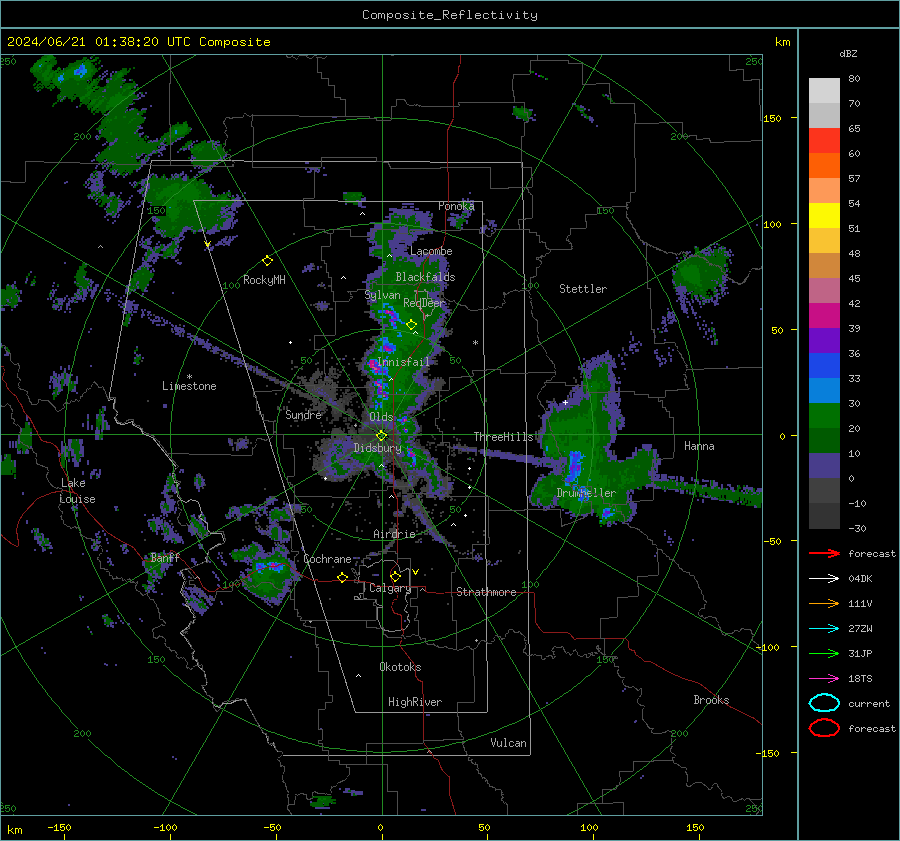Click the yellow diamond at radar center

[381, 436]
